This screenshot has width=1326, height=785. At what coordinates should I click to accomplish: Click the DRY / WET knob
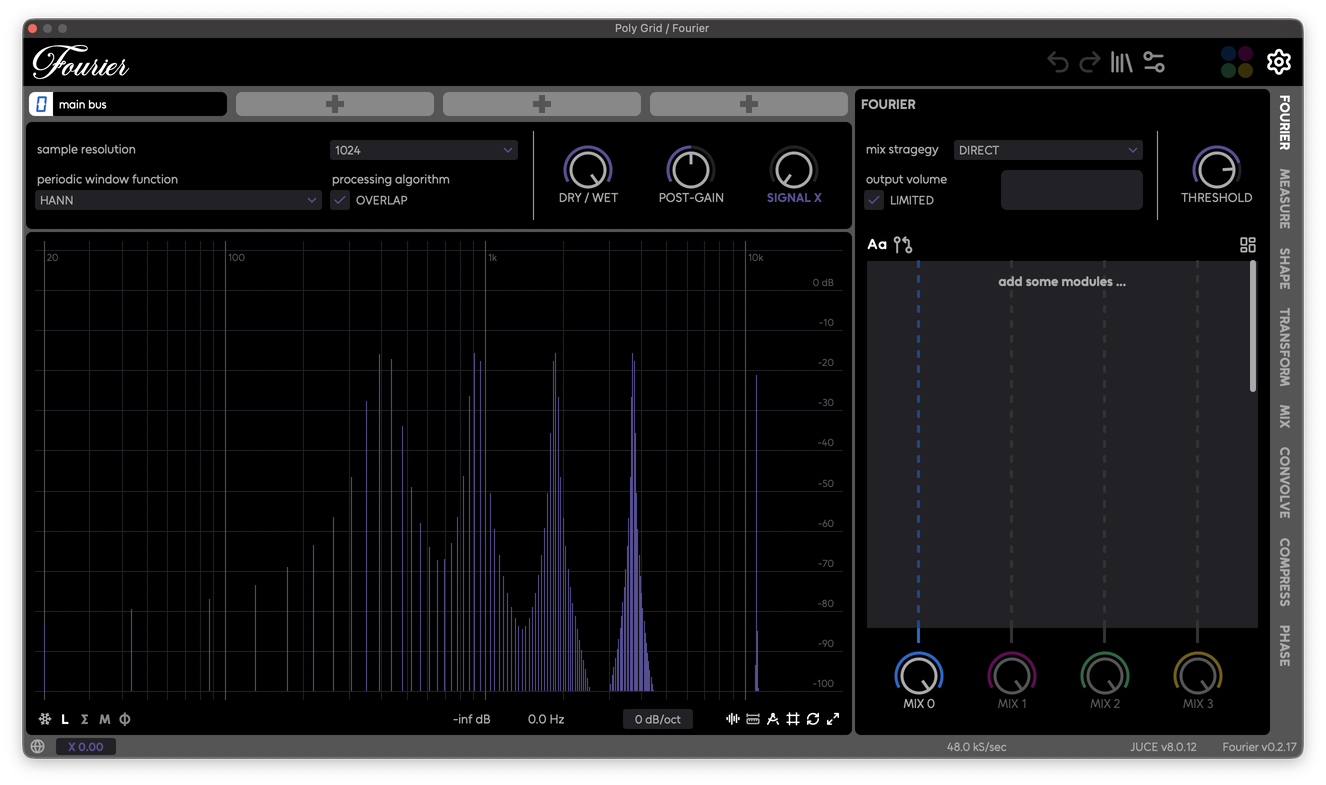[588, 169]
